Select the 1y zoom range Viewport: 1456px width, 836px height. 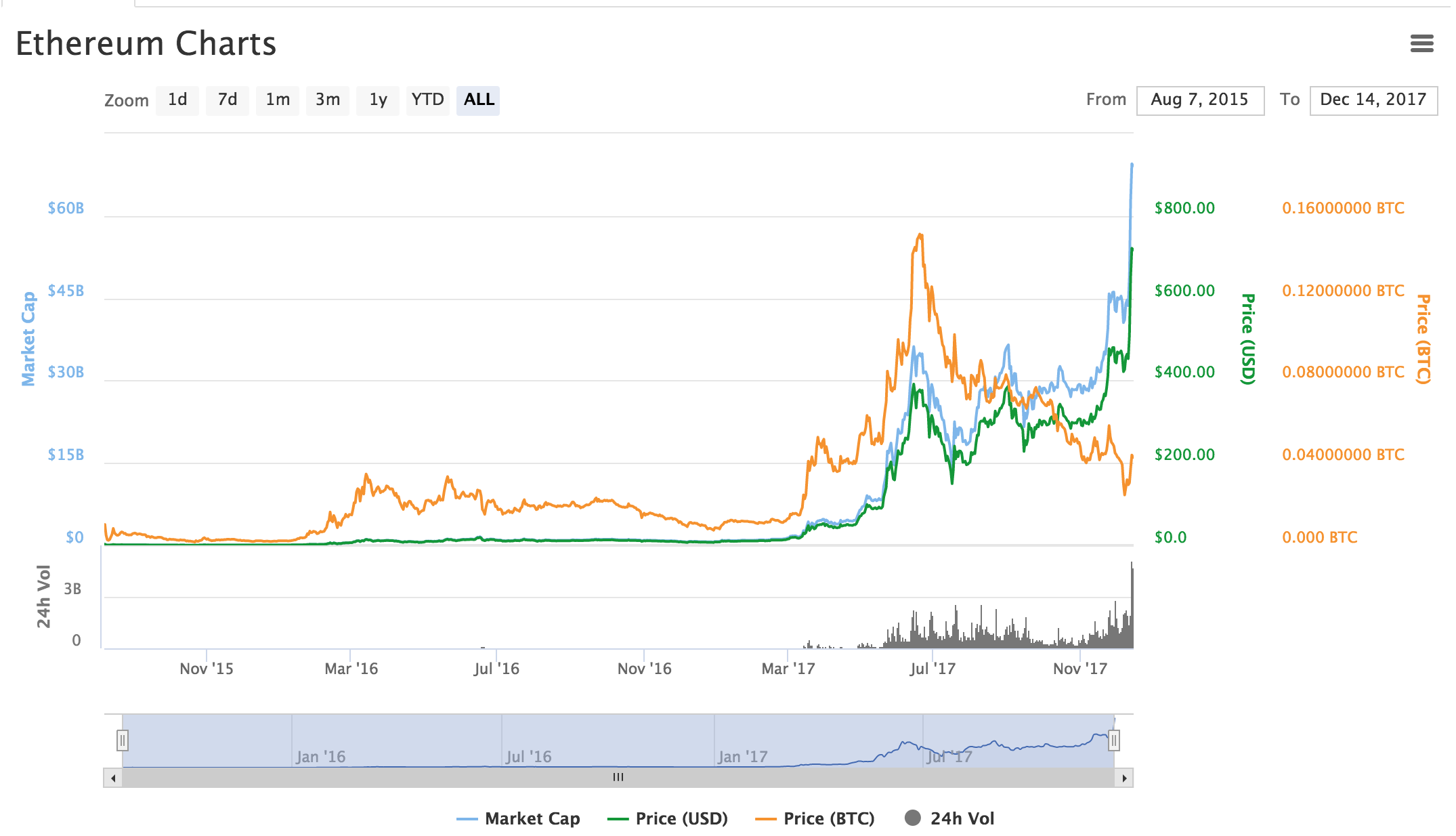coord(378,100)
